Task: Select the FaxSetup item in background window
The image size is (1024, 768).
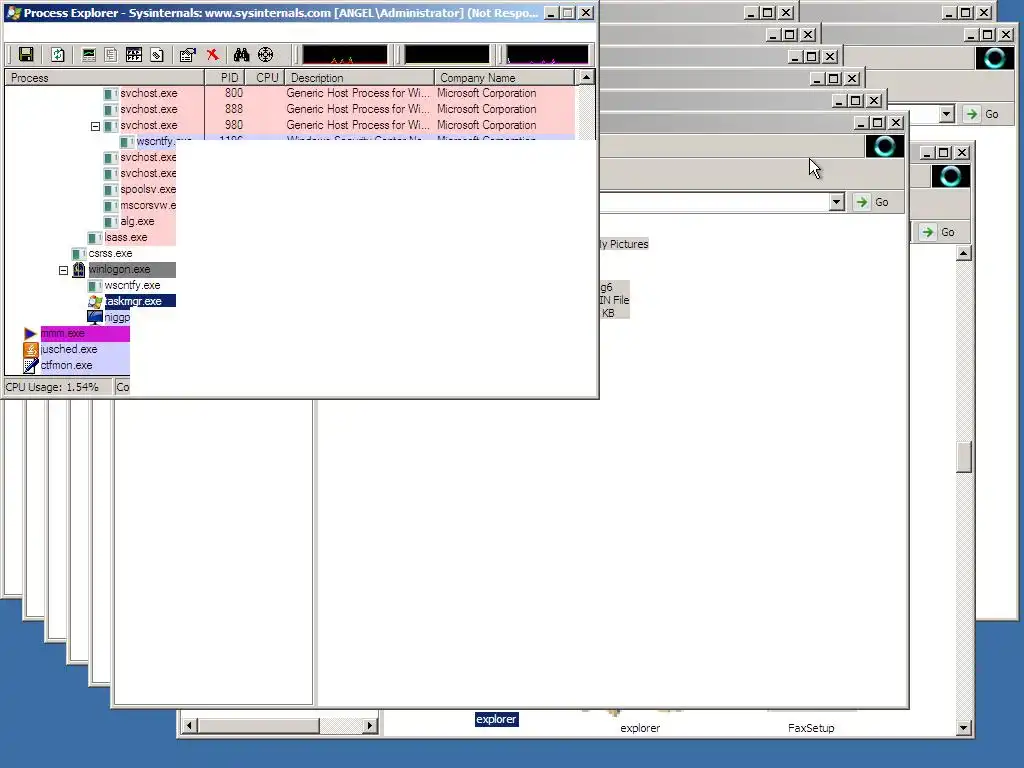Action: [811, 728]
